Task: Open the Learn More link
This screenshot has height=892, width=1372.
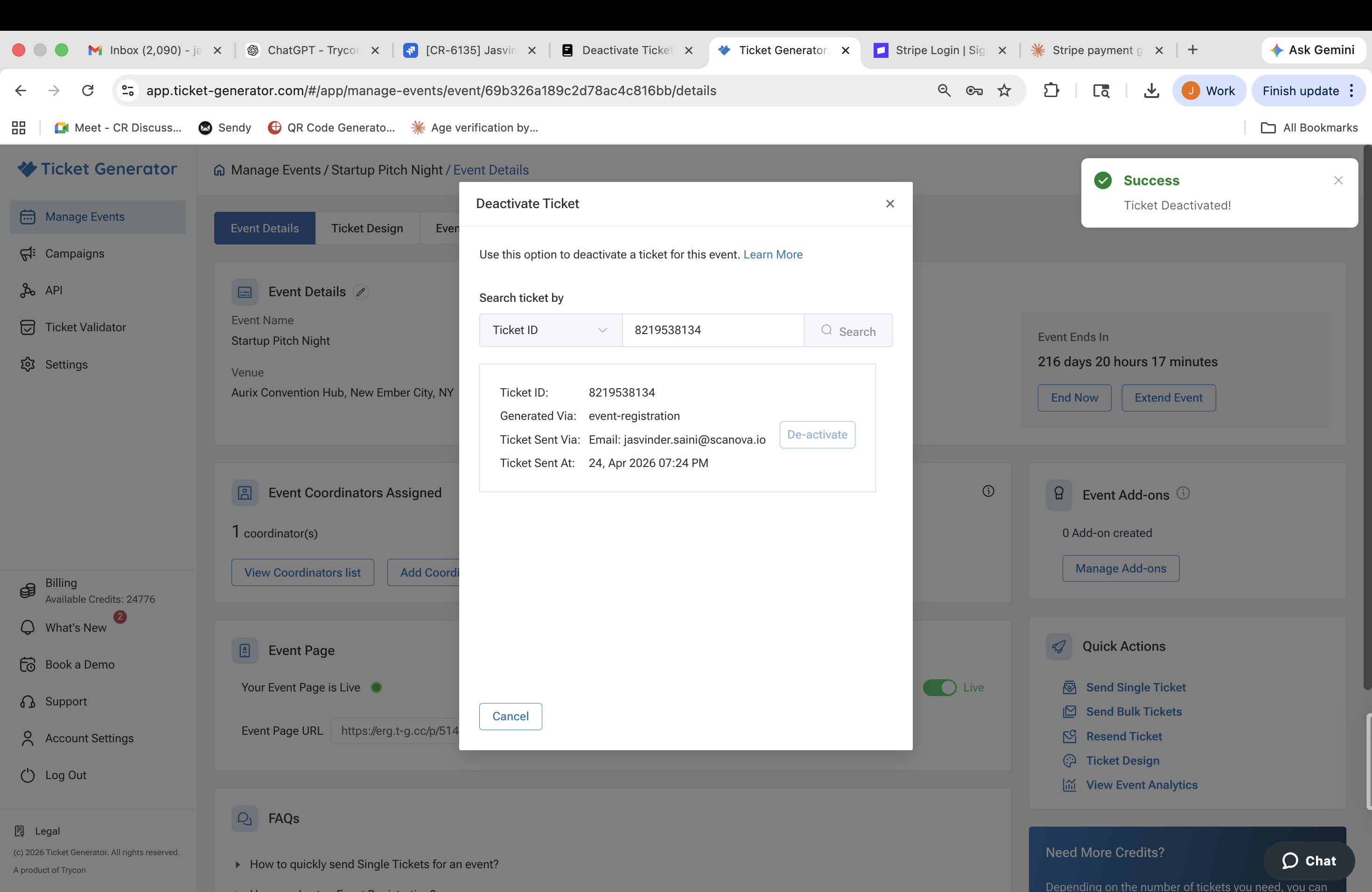Action: pos(773,255)
